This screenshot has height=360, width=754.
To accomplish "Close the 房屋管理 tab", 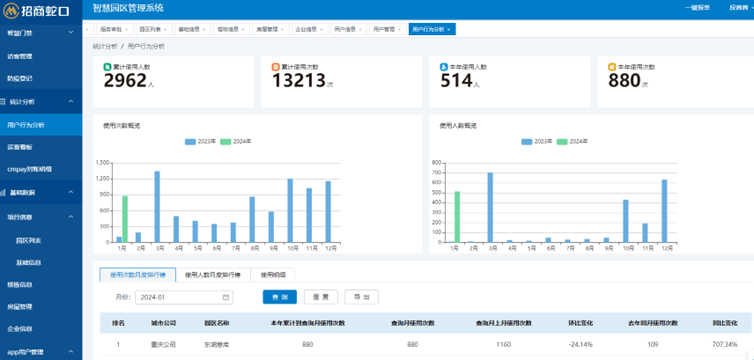I will pyautogui.click(x=282, y=29).
